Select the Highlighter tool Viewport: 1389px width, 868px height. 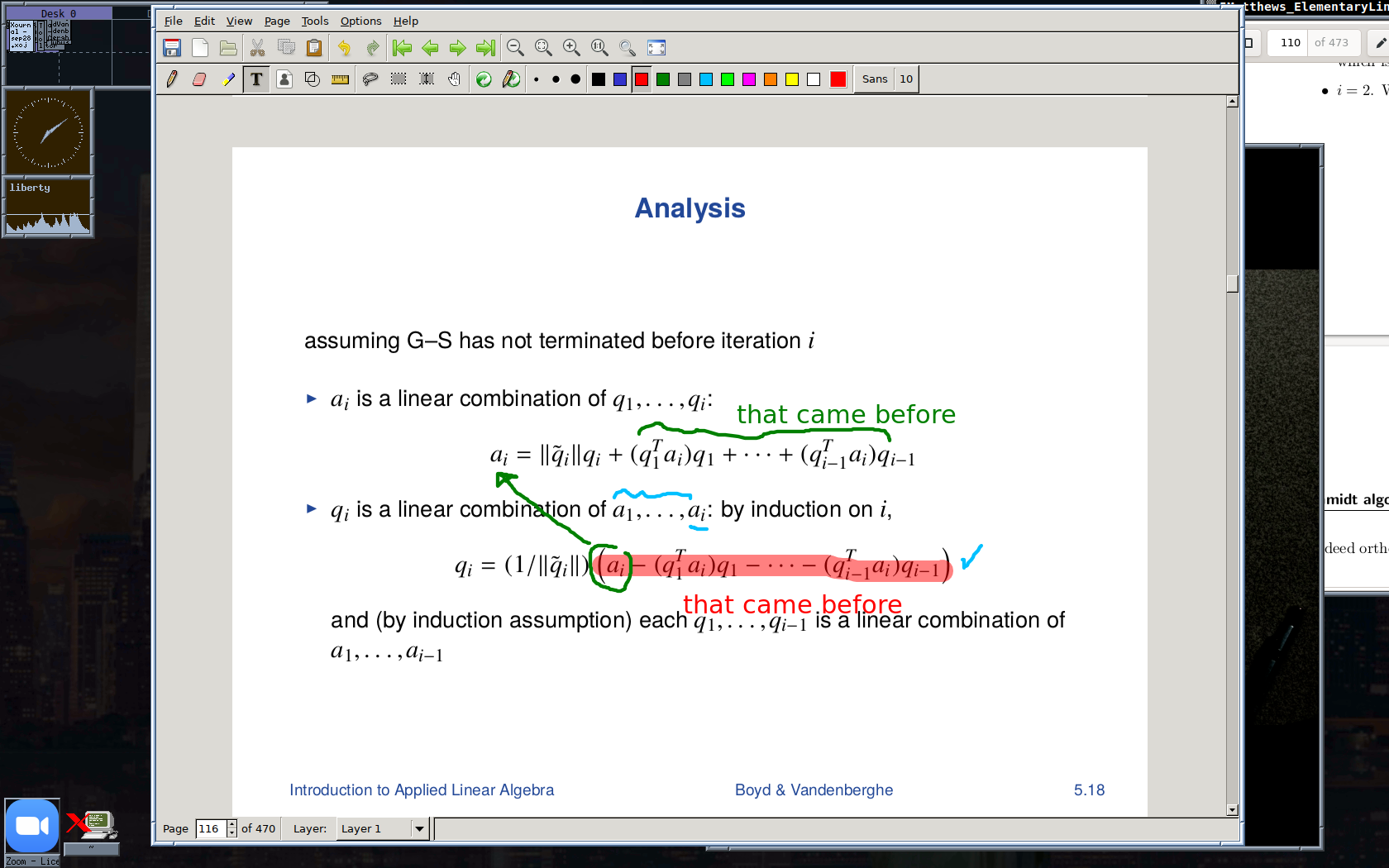coord(228,79)
